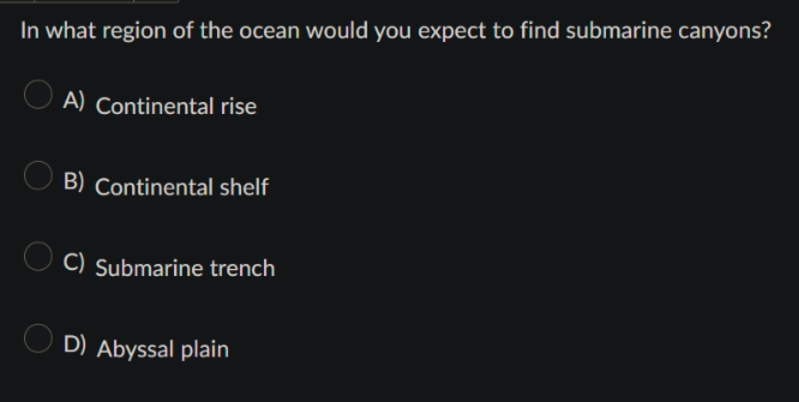Viewport: 799px width, 402px height.
Task: Click the "Continental rise" answer text
Action: [x=176, y=106]
